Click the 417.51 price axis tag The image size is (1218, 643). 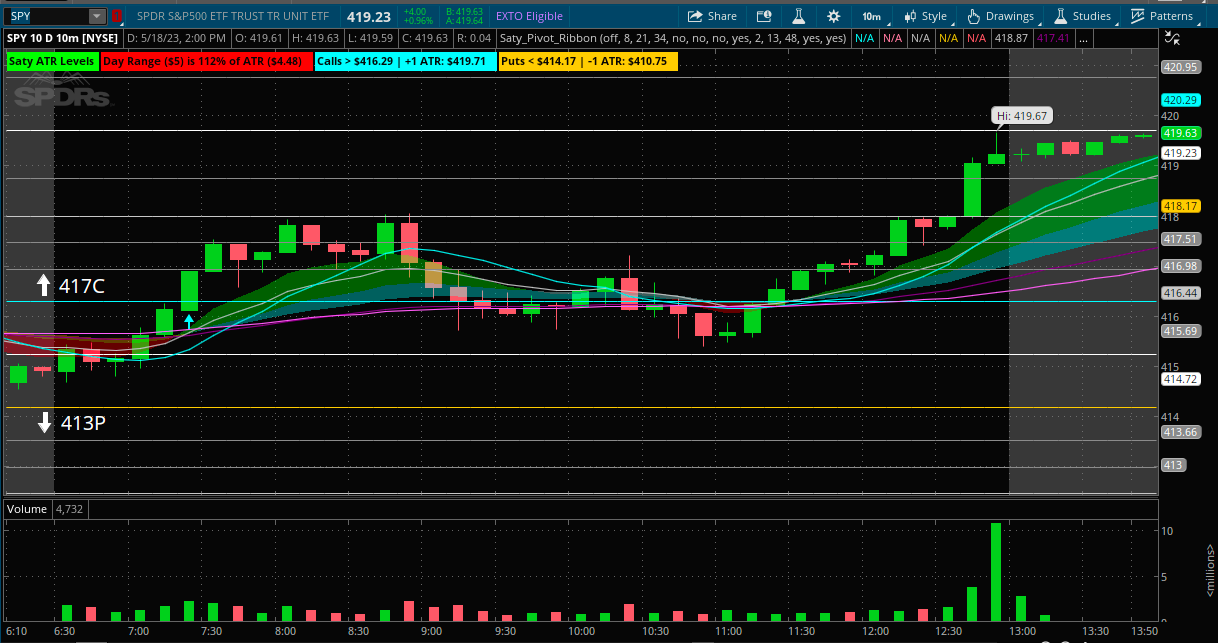click(x=1180, y=239)
